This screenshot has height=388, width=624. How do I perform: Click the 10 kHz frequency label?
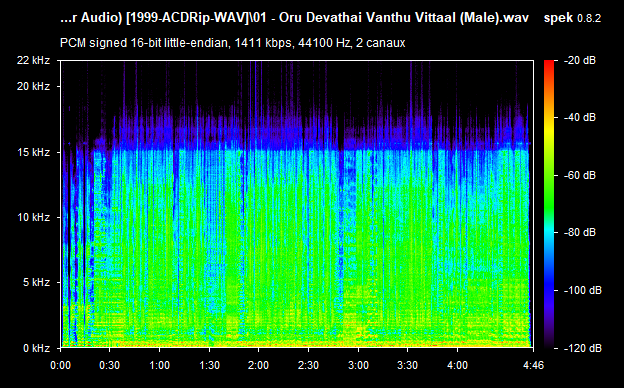(x=33, y=217)
